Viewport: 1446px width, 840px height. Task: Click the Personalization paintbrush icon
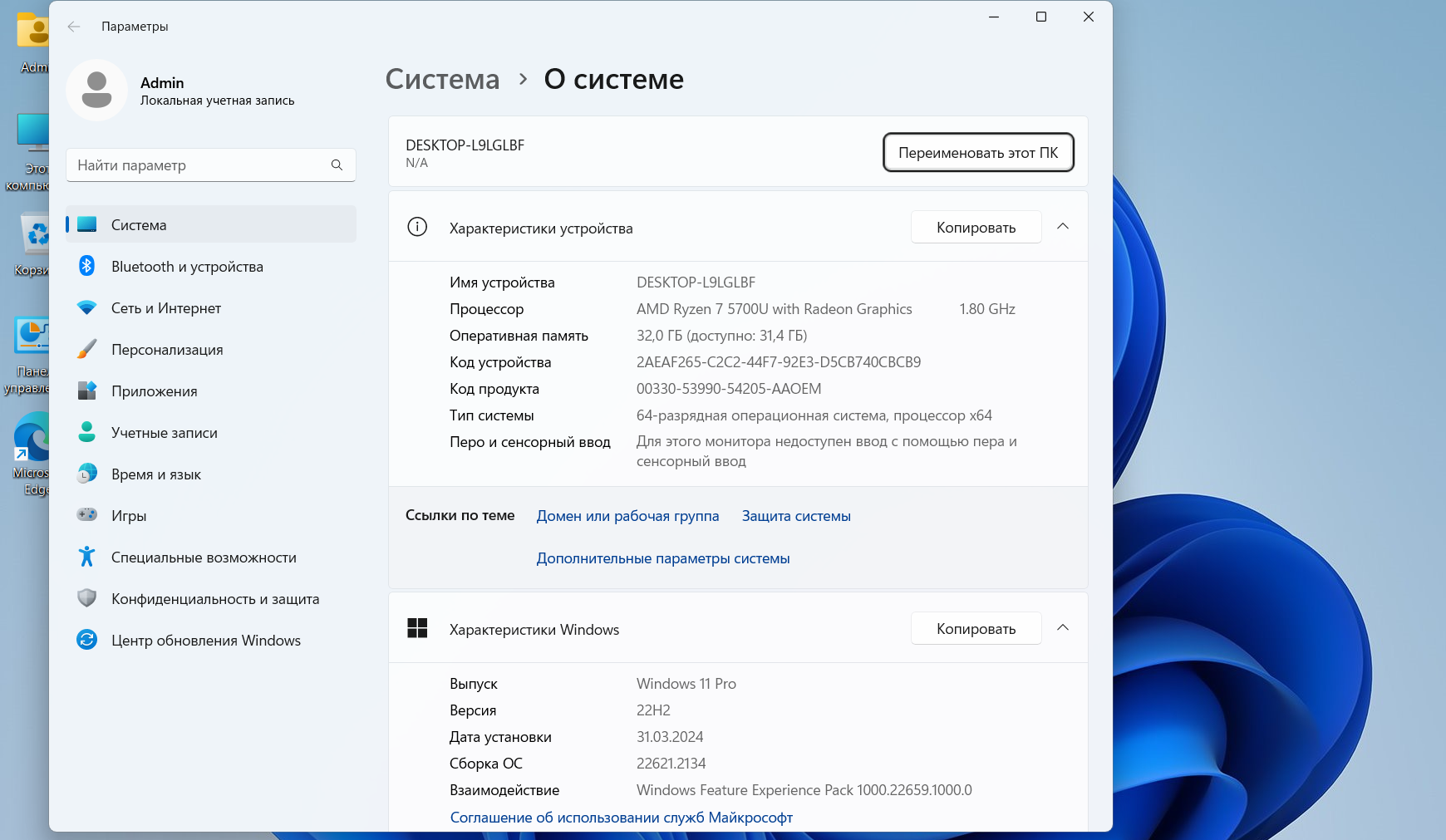(x=86, y=349)
